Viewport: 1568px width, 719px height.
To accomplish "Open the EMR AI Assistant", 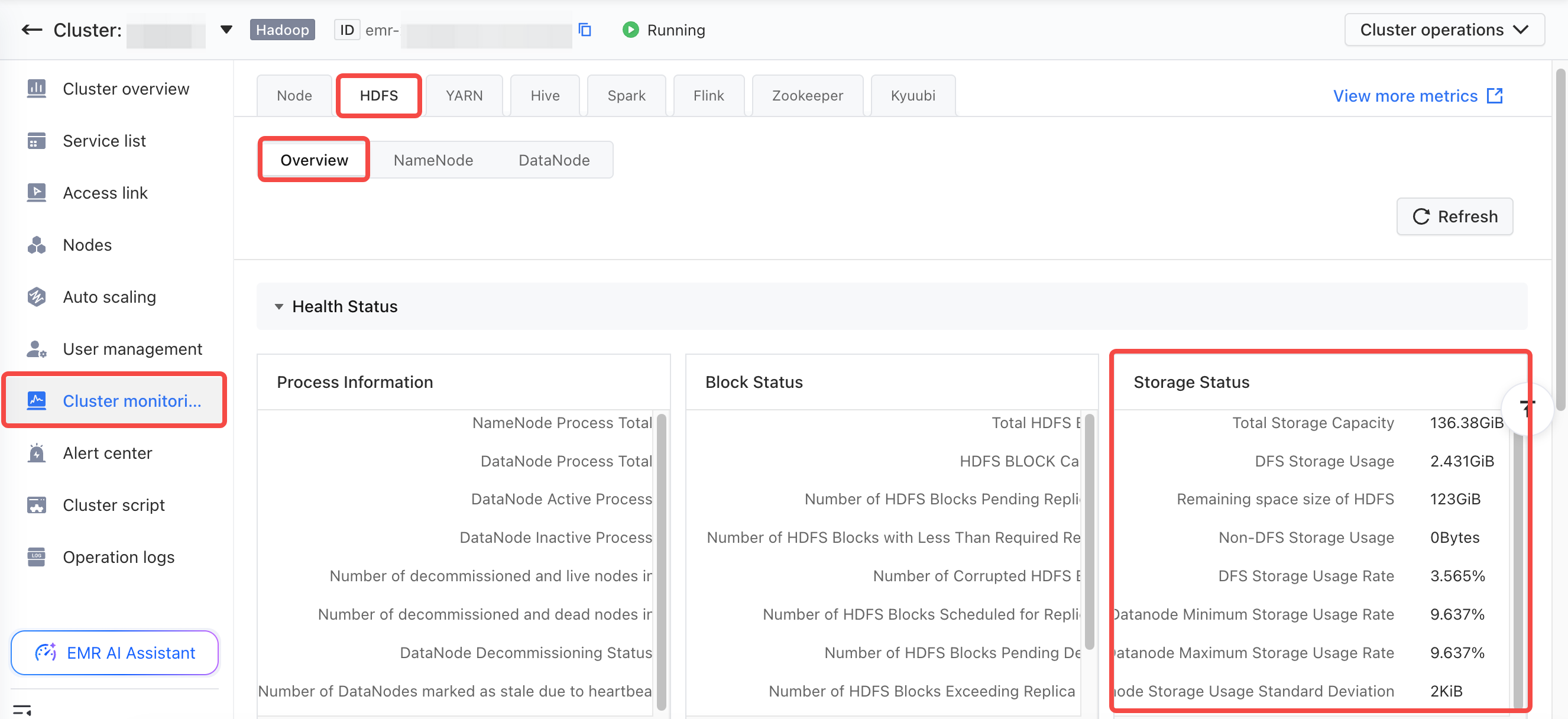I will (115, 653).
